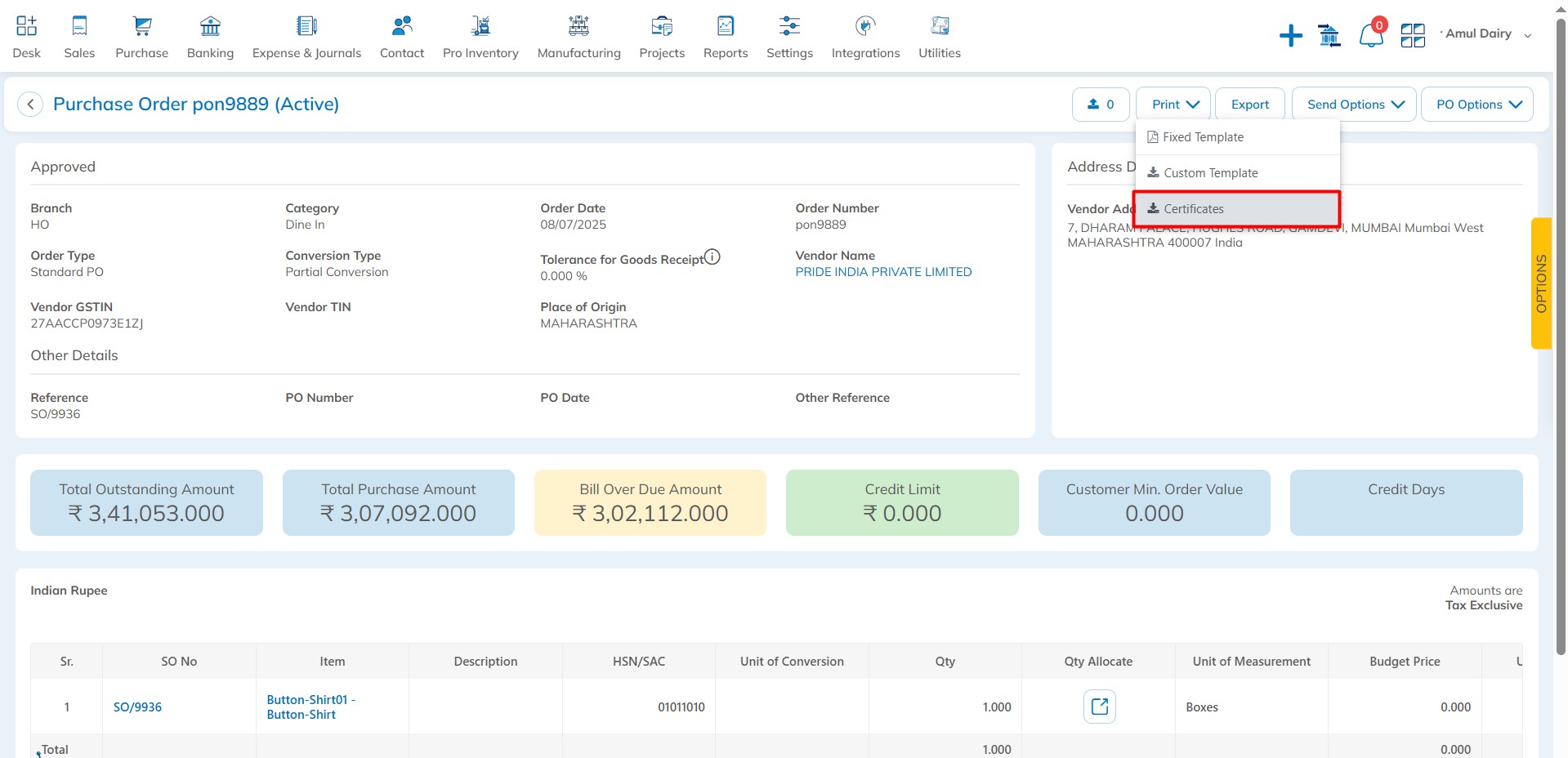Select Certificates from Print menu
Image resolution: width=1568 pixels, height=758 pixels.
coord(1237,209)
